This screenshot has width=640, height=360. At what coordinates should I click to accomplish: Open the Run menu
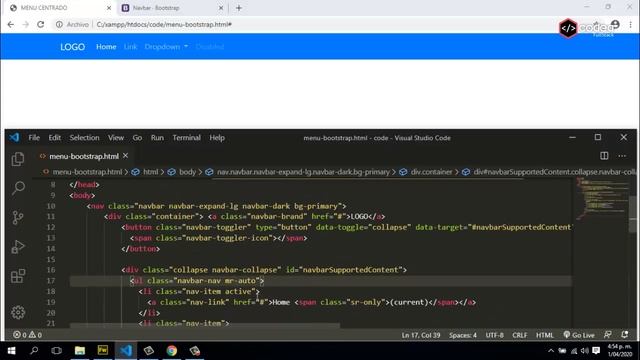coord(157,138)
